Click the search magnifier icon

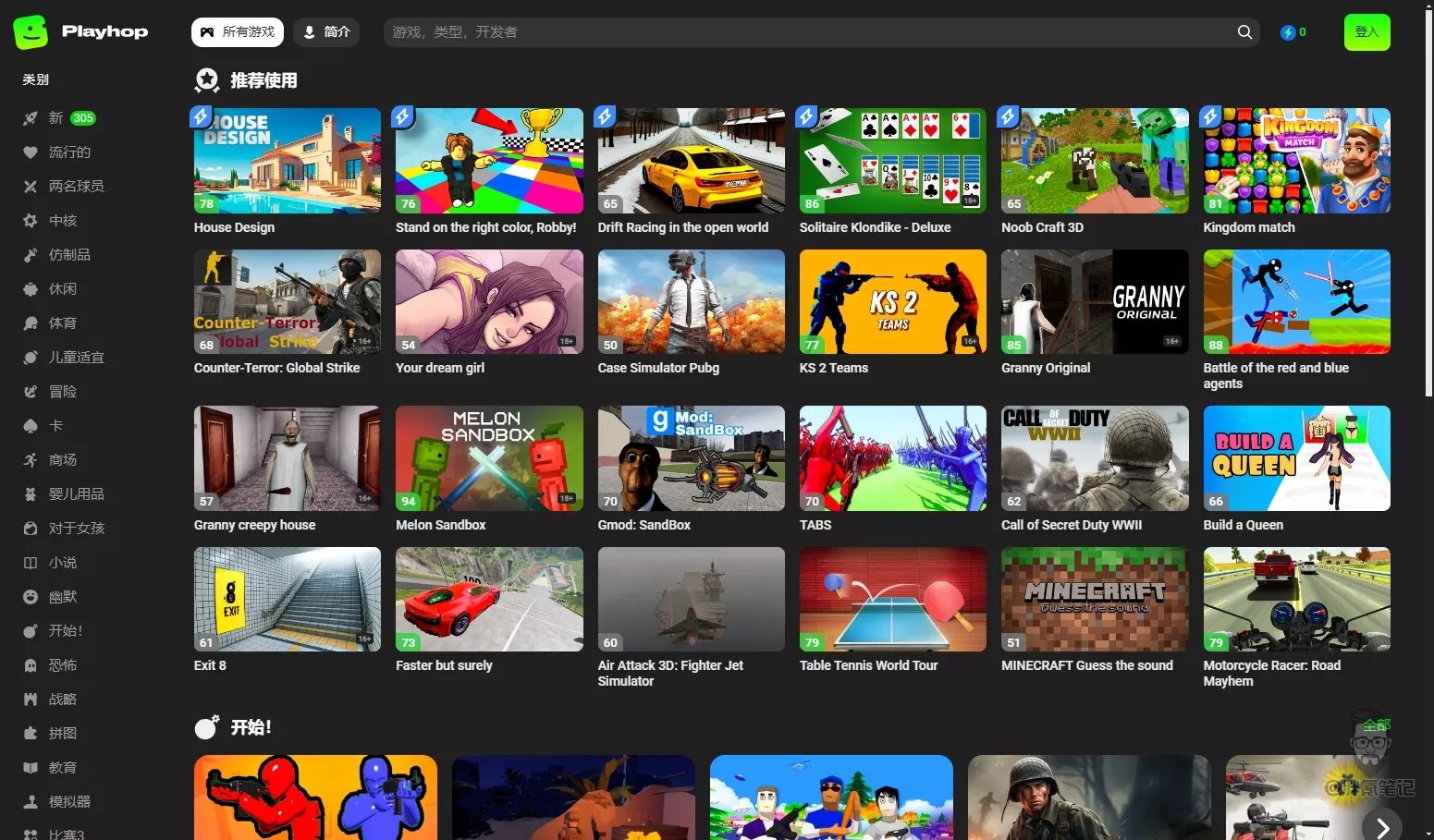pyautogui.click(x=1245, y=32)
